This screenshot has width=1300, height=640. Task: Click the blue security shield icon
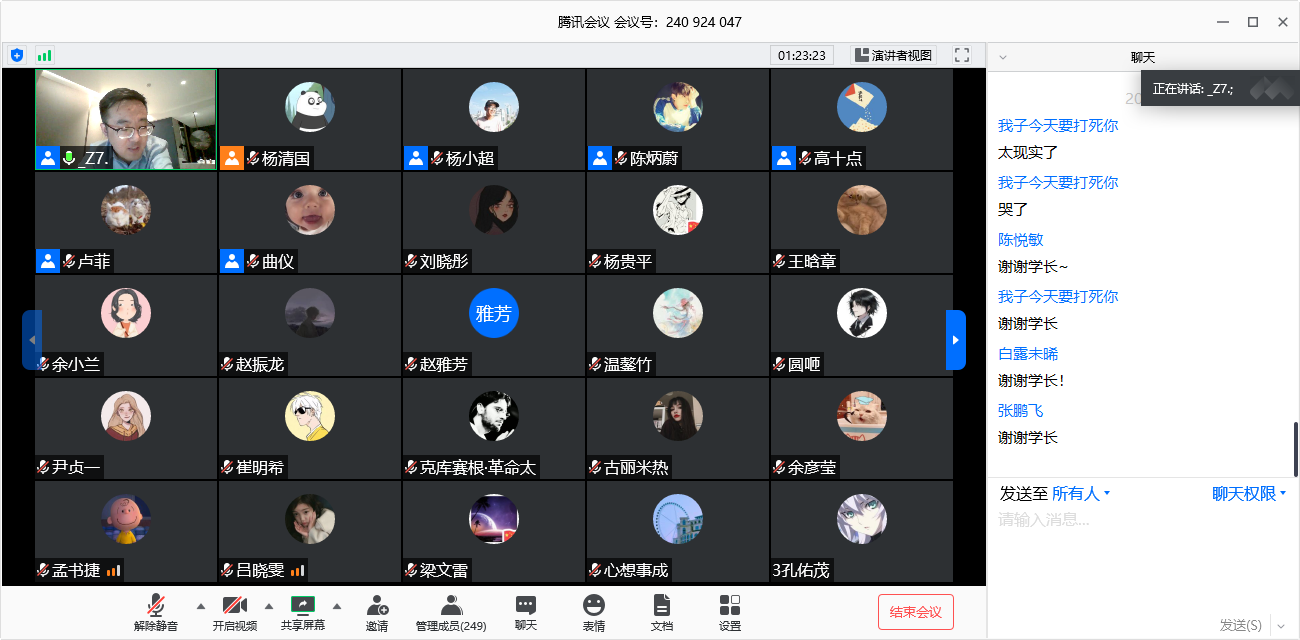point(17,55)
